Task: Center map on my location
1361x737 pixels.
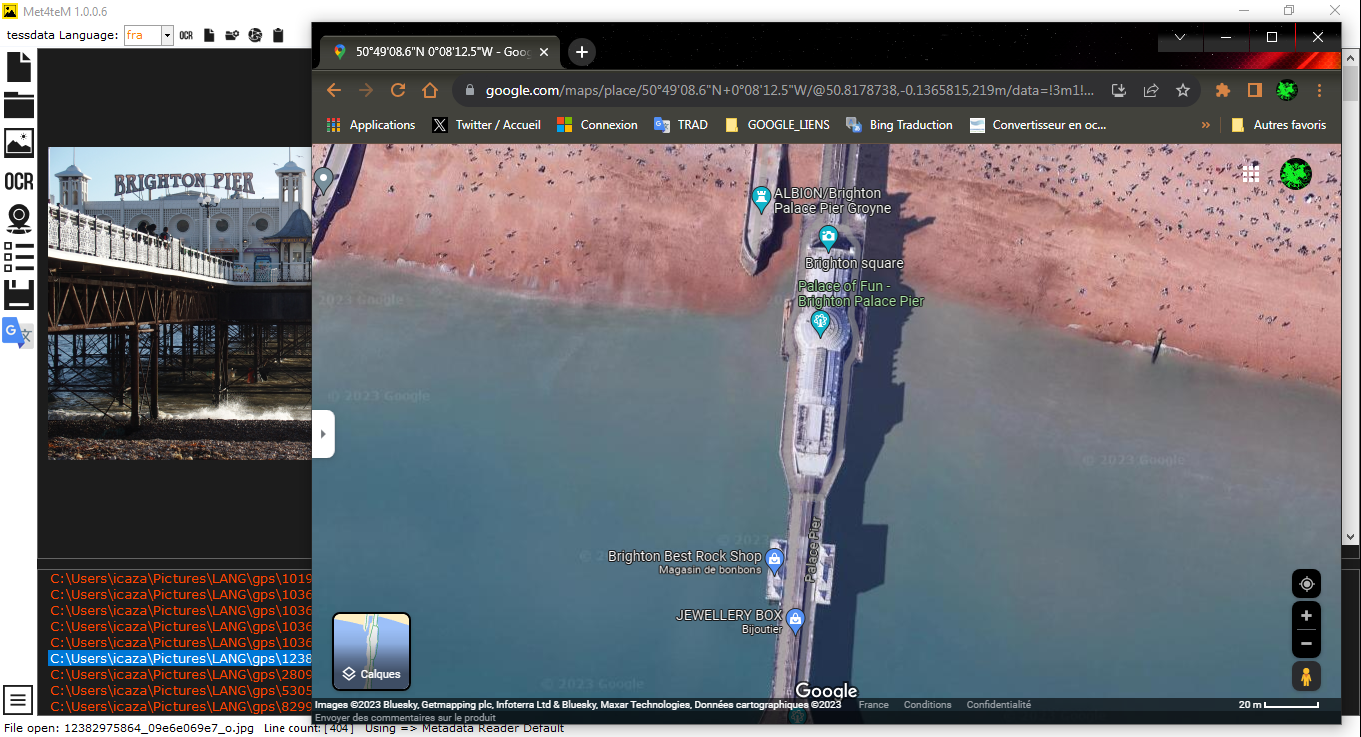Action: (1306, 584)
